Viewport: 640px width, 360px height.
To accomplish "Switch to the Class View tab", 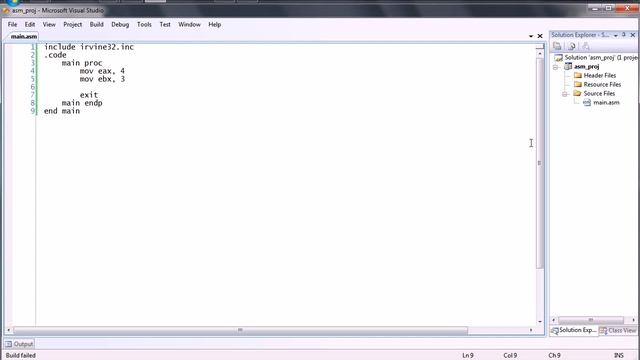I will tap(618, 330).
